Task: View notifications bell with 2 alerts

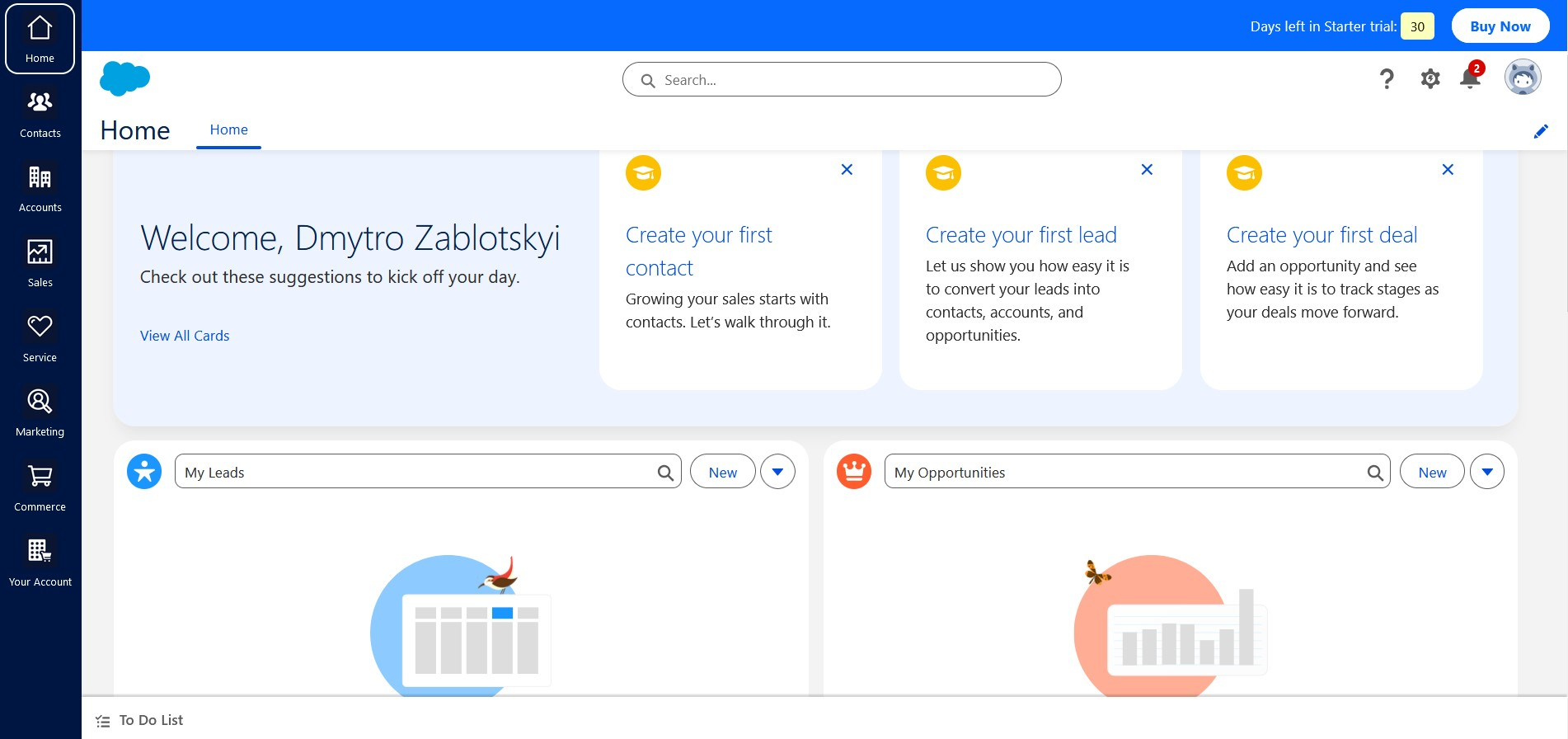Action: (1471, 77)
